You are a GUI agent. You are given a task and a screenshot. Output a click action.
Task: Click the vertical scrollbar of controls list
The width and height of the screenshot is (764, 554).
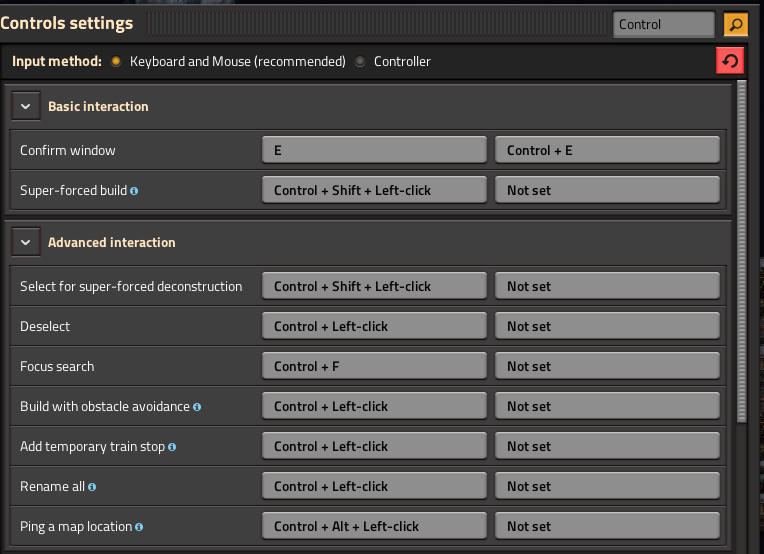point(742,251)
